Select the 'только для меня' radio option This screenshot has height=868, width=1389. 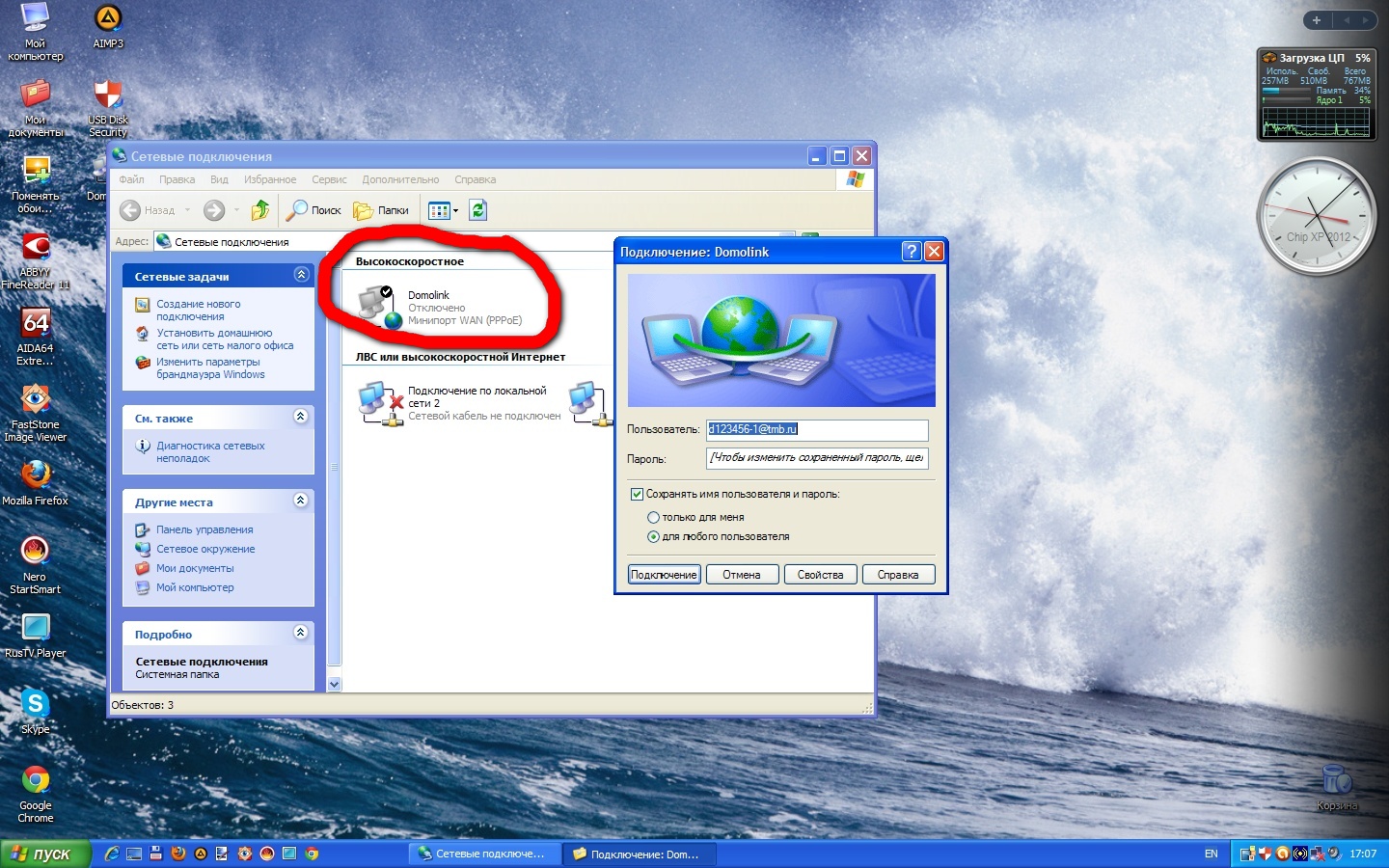coord(653,517)
